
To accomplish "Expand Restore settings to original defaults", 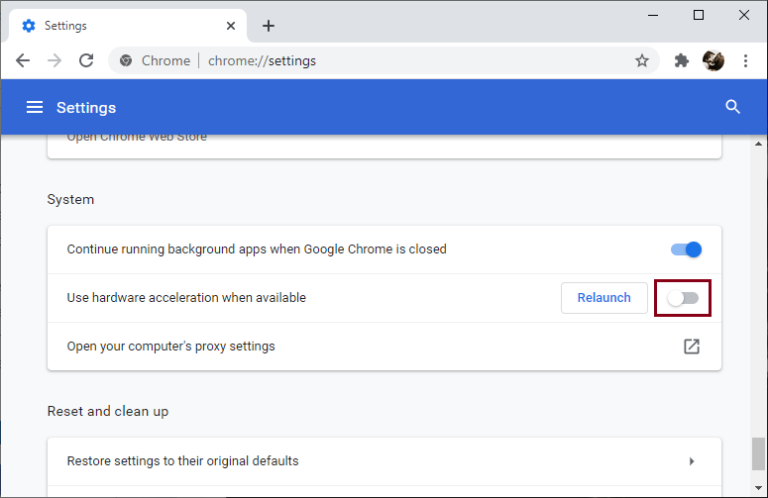I will click(691, 461).
